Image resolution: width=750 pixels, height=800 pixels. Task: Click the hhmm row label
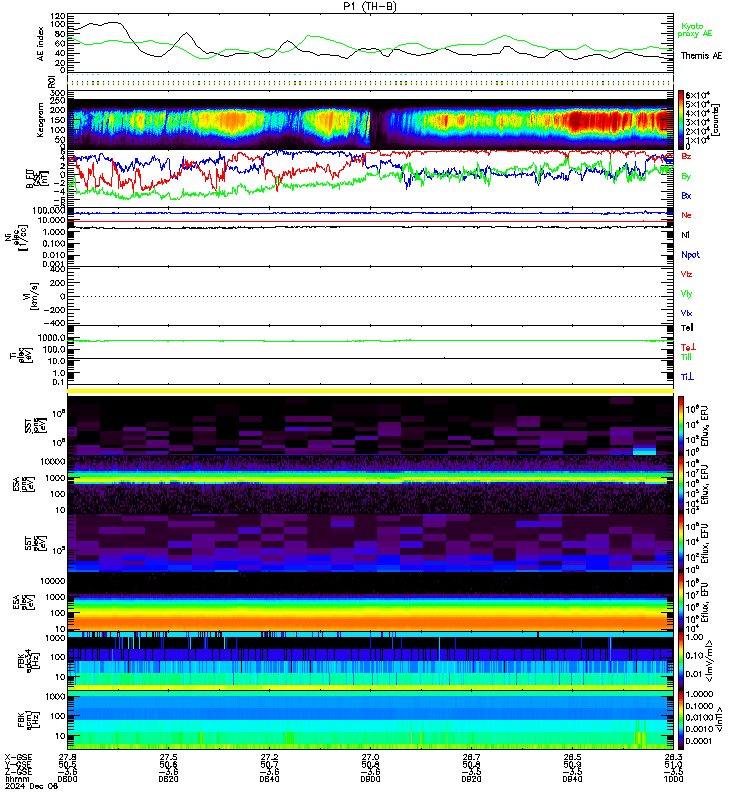tap(17, 779)
